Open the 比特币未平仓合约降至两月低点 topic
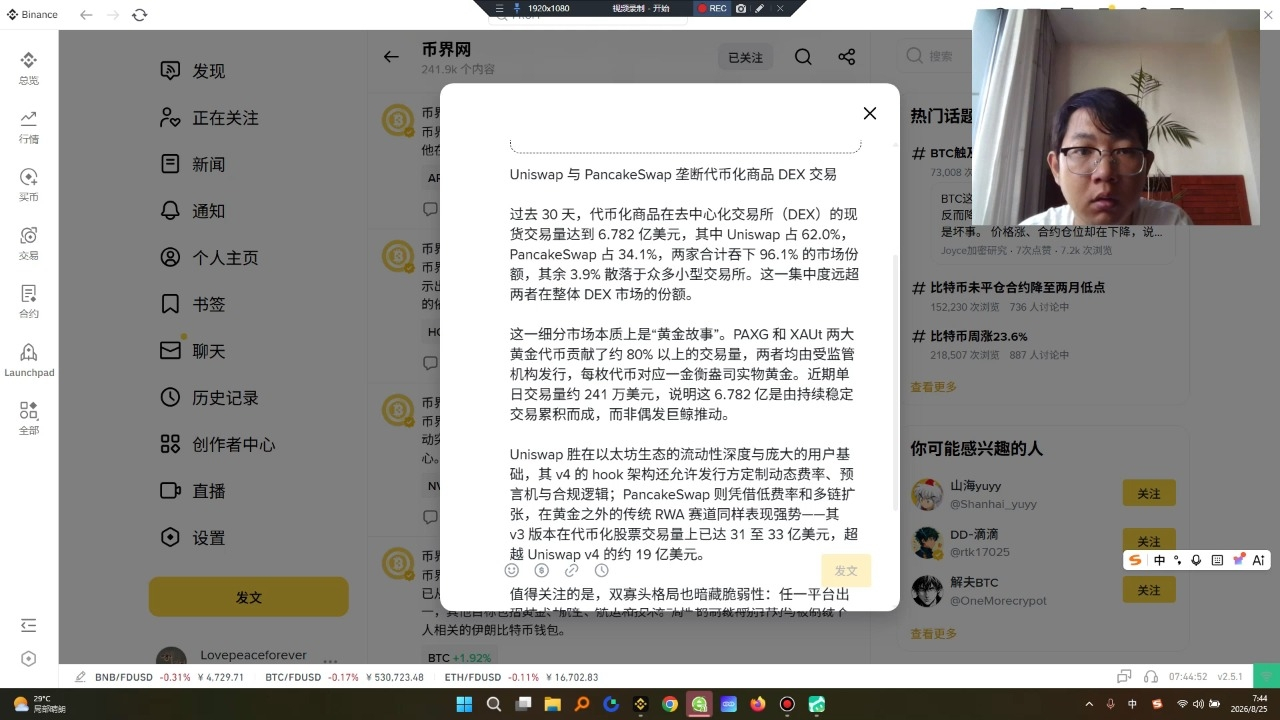1280x720 pixels. (x=1017, y=287)
